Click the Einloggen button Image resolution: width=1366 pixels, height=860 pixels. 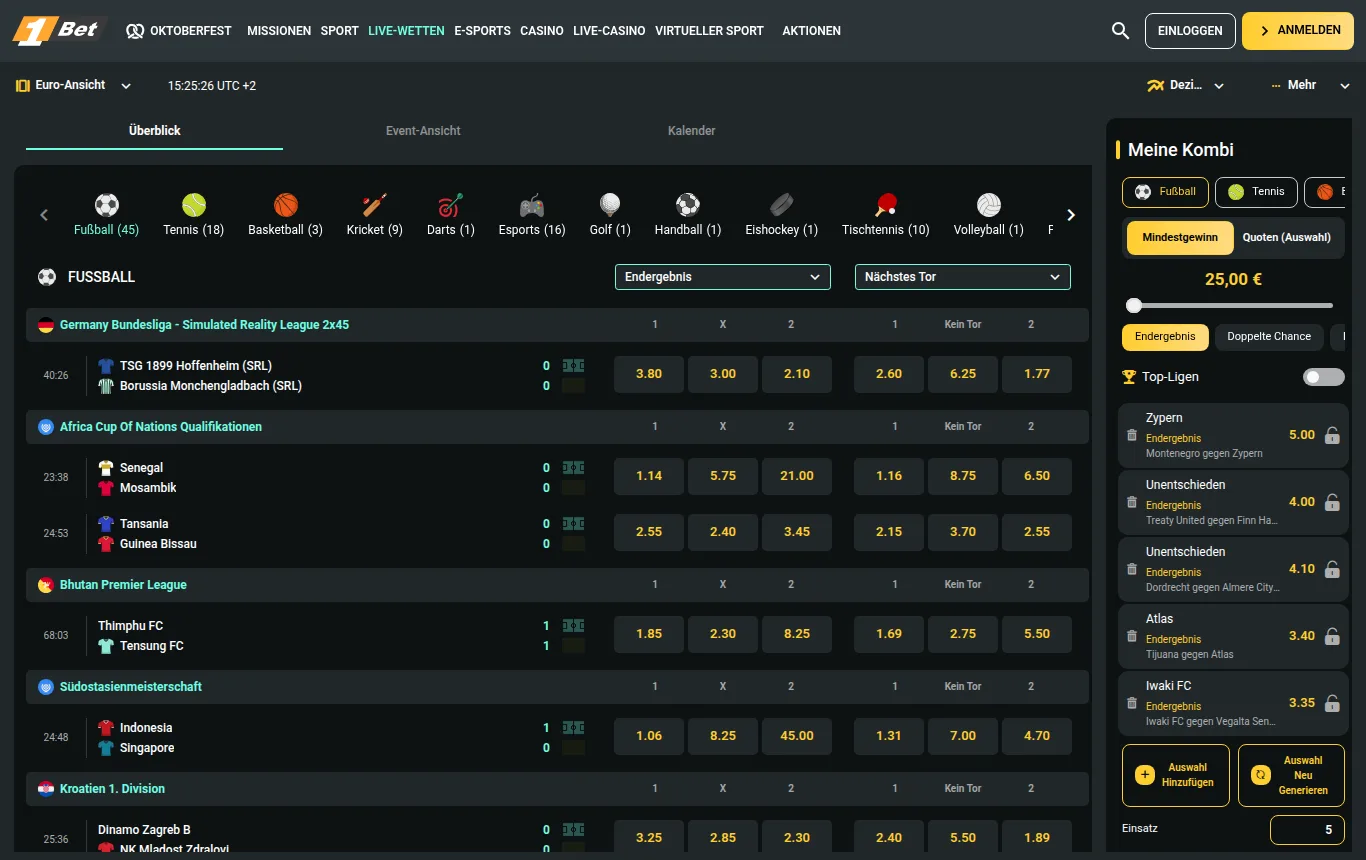(1190, 31)
